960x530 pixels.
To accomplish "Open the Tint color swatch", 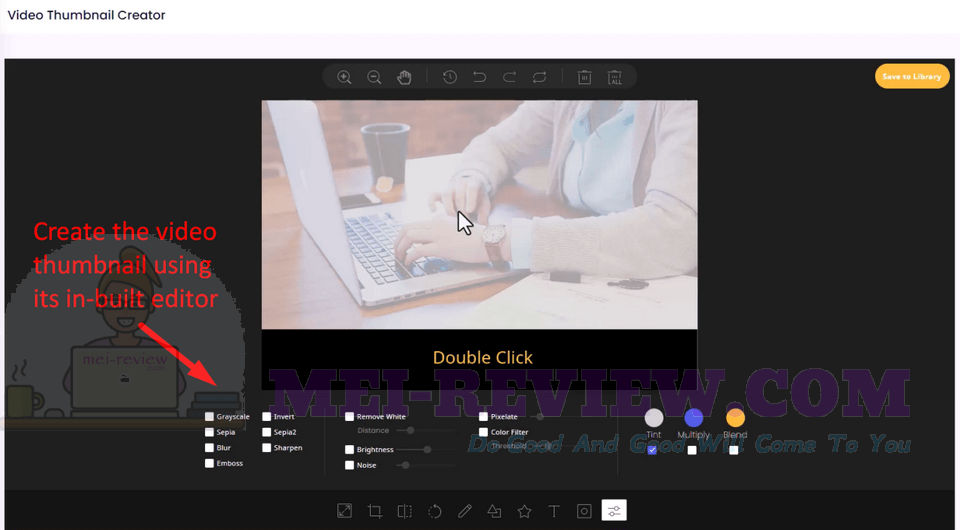I will (x=654, y=418).
